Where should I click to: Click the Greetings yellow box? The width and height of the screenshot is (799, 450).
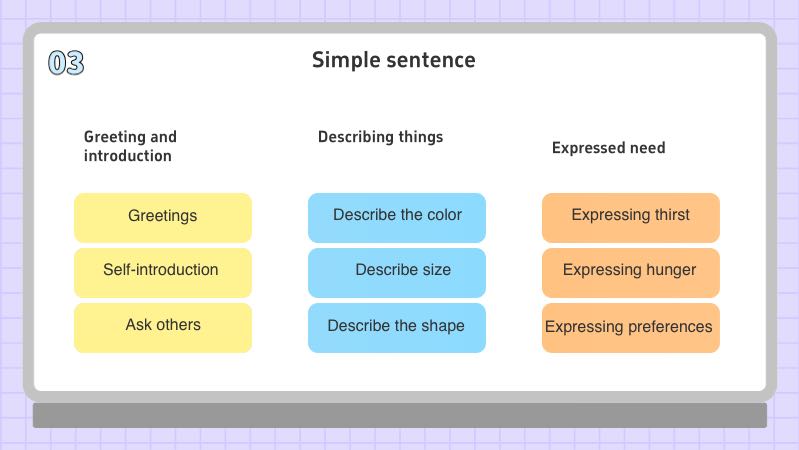163,217
